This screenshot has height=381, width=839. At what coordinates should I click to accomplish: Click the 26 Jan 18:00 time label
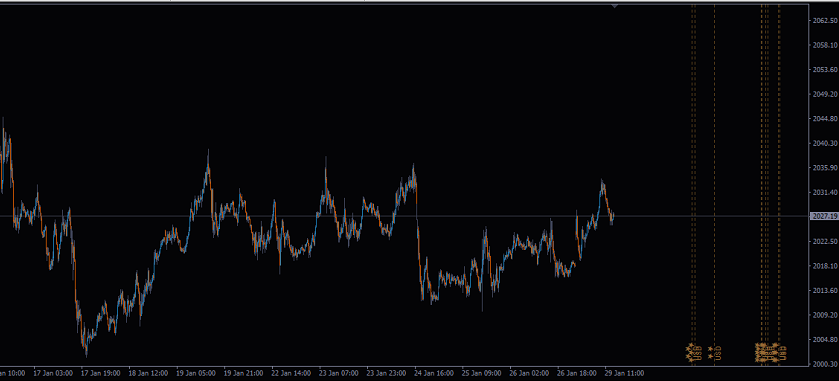click(576, 372)
